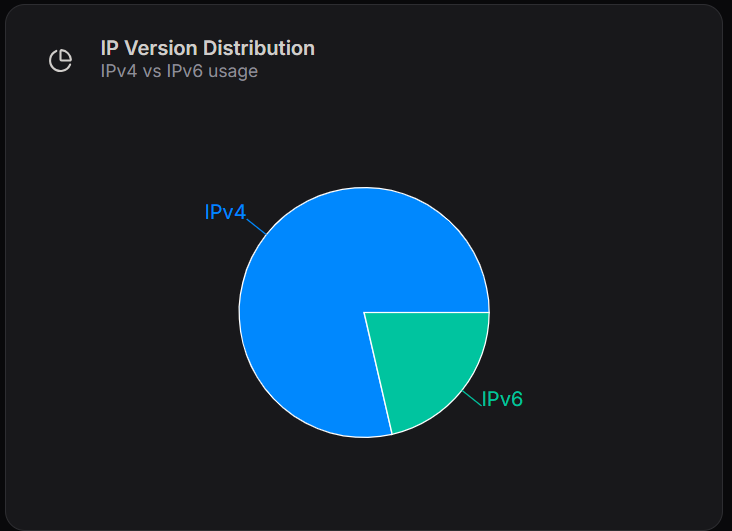This screenshot has height=531, width=732.
Task: Click the IP Version Distribution title
Action: point(208,48)
